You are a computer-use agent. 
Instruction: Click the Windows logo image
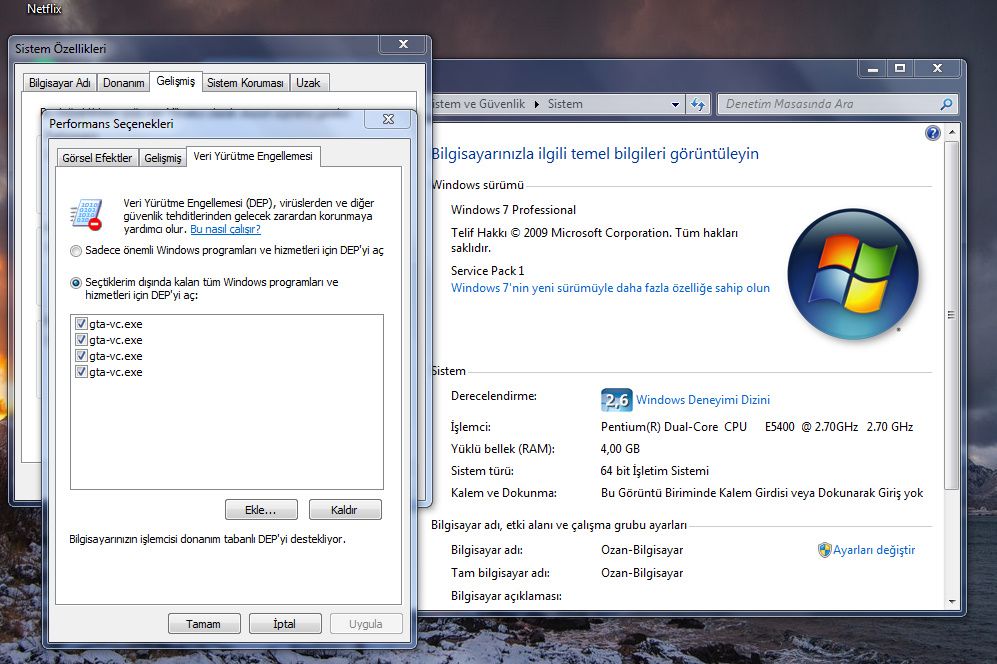click(853, 274)
